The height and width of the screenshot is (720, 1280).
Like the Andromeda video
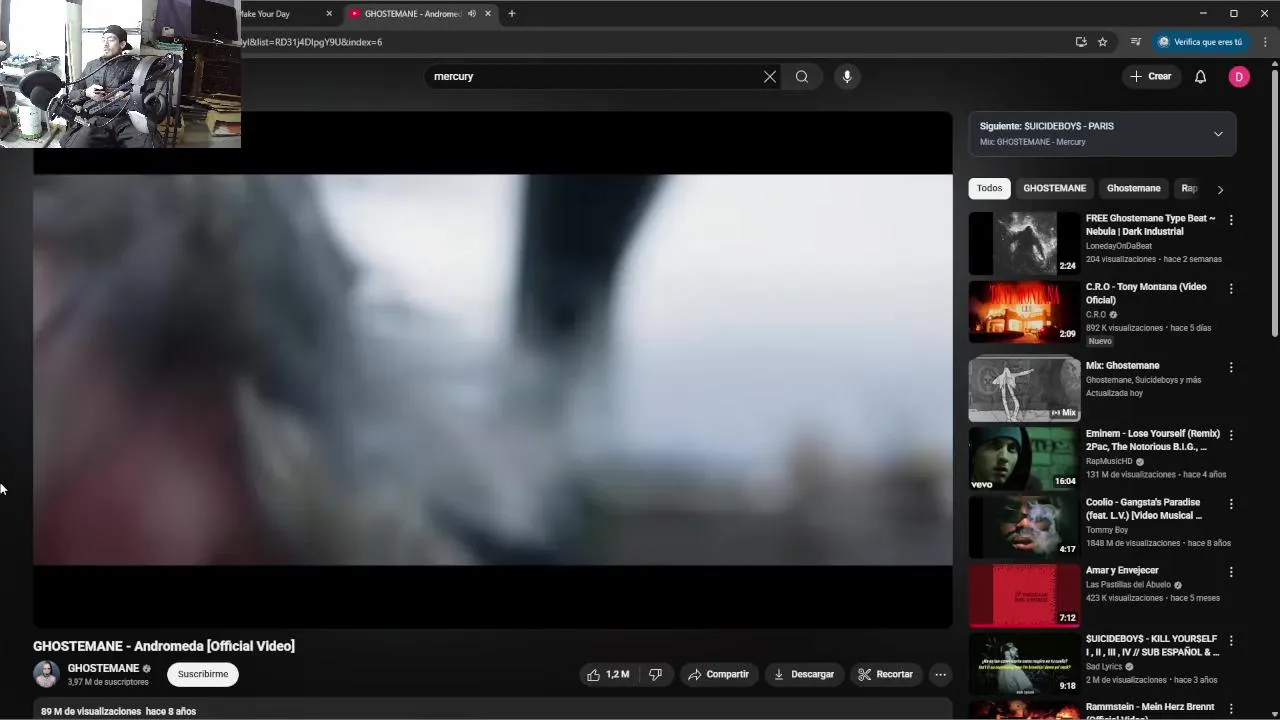(x=608, y=675)
